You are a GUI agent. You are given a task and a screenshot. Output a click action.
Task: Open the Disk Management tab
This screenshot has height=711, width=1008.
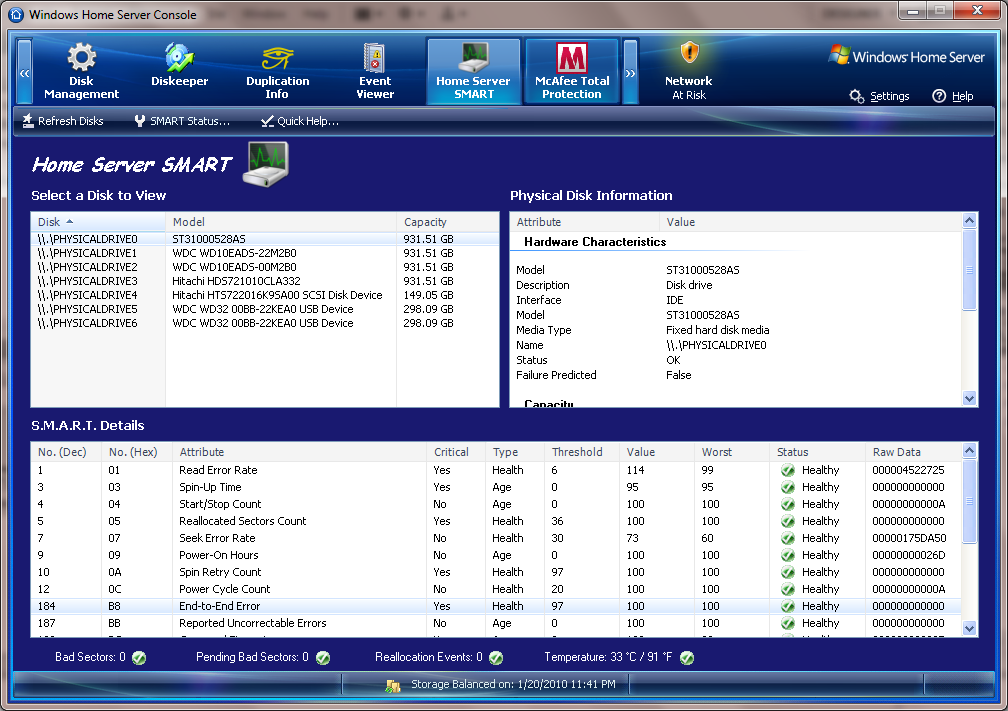tap(81, 71)
